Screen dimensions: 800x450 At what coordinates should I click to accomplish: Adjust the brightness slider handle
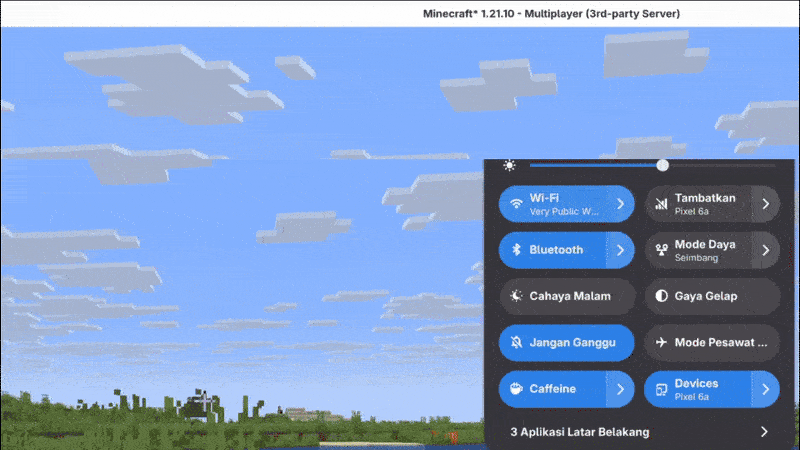click(x=662, y=165)
